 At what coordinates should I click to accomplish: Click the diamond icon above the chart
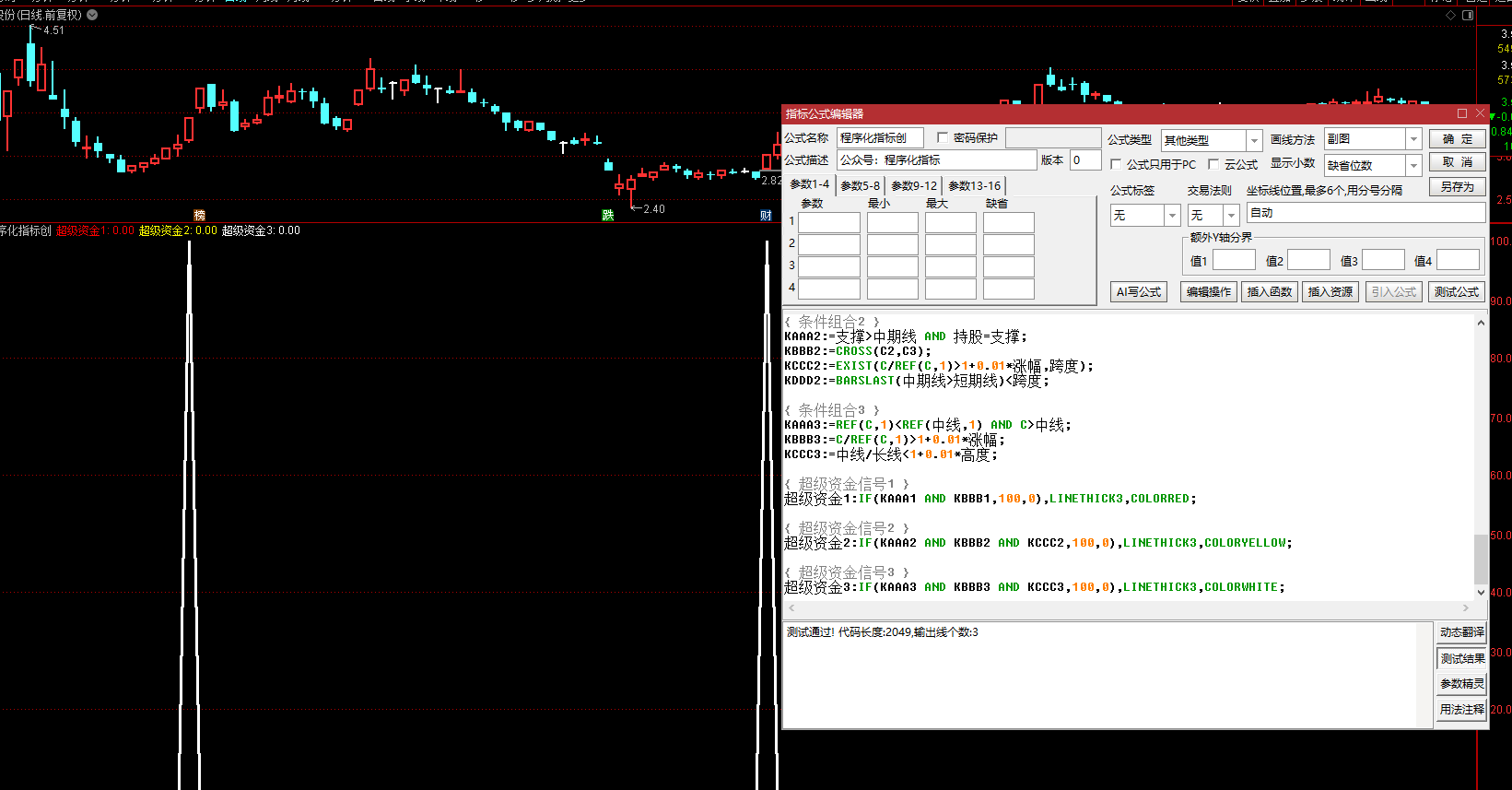1450,16
